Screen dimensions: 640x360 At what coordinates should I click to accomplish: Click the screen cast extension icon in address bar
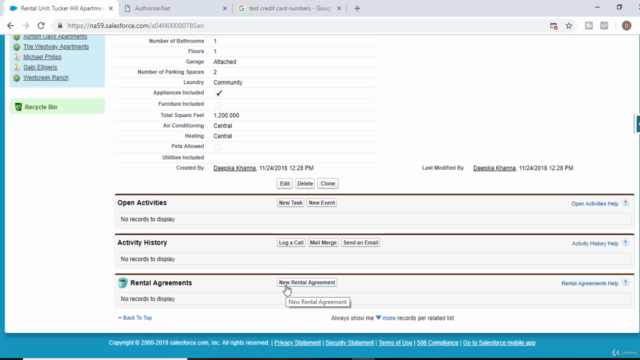point(553,26)
